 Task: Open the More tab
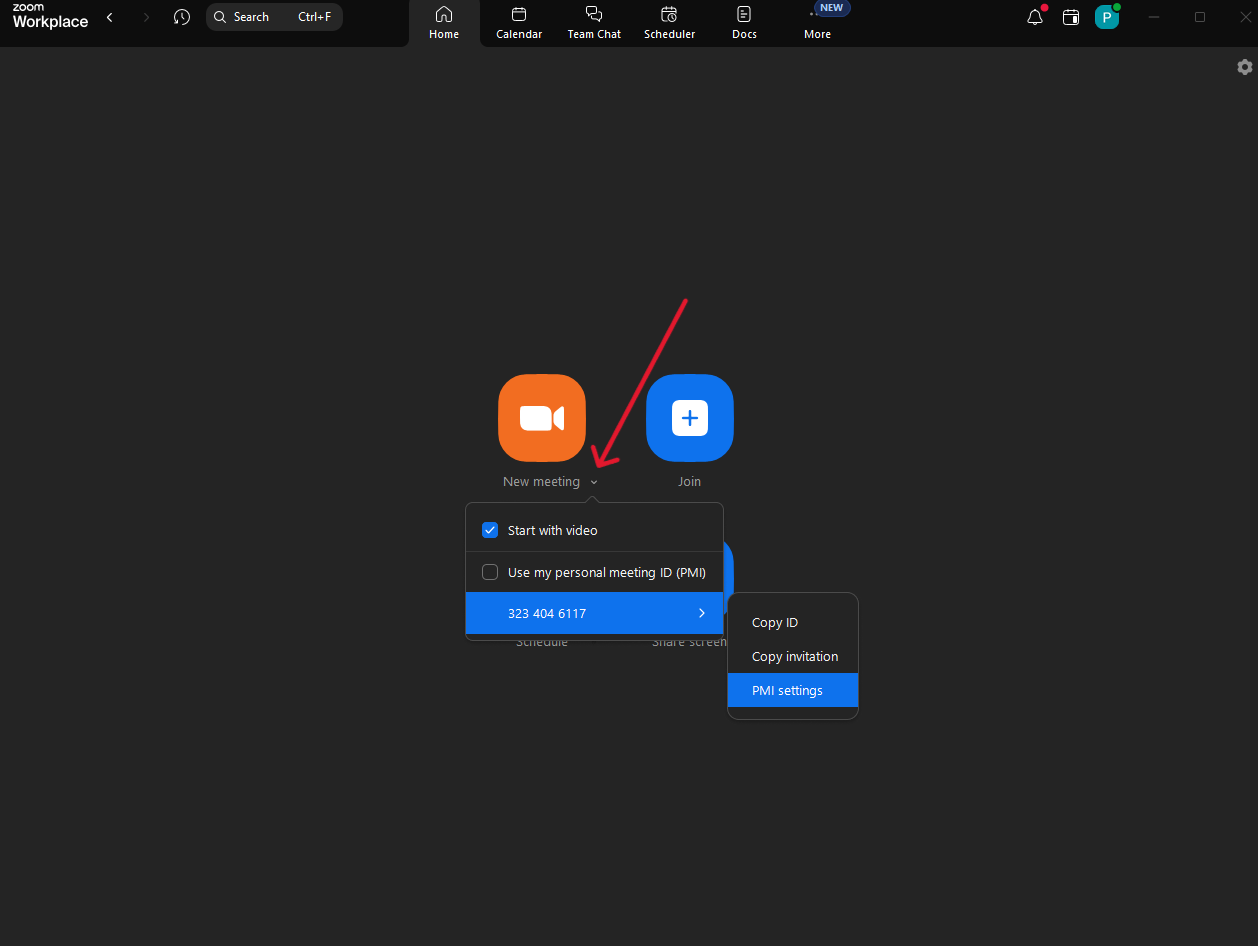[x=817, y=23]
